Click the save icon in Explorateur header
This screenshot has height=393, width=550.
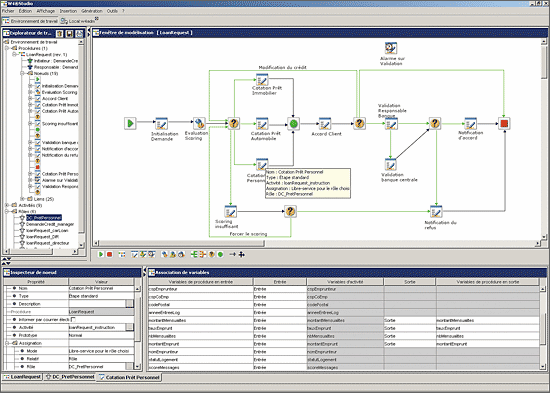pos(69,34)
